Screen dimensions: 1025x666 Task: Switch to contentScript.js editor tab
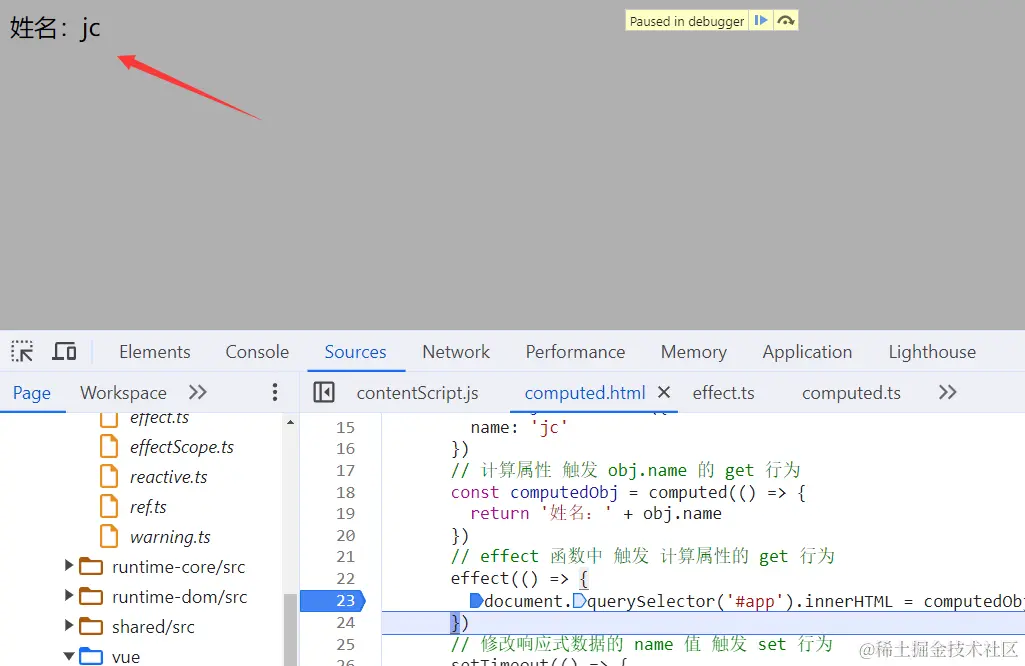click(417, 393)
